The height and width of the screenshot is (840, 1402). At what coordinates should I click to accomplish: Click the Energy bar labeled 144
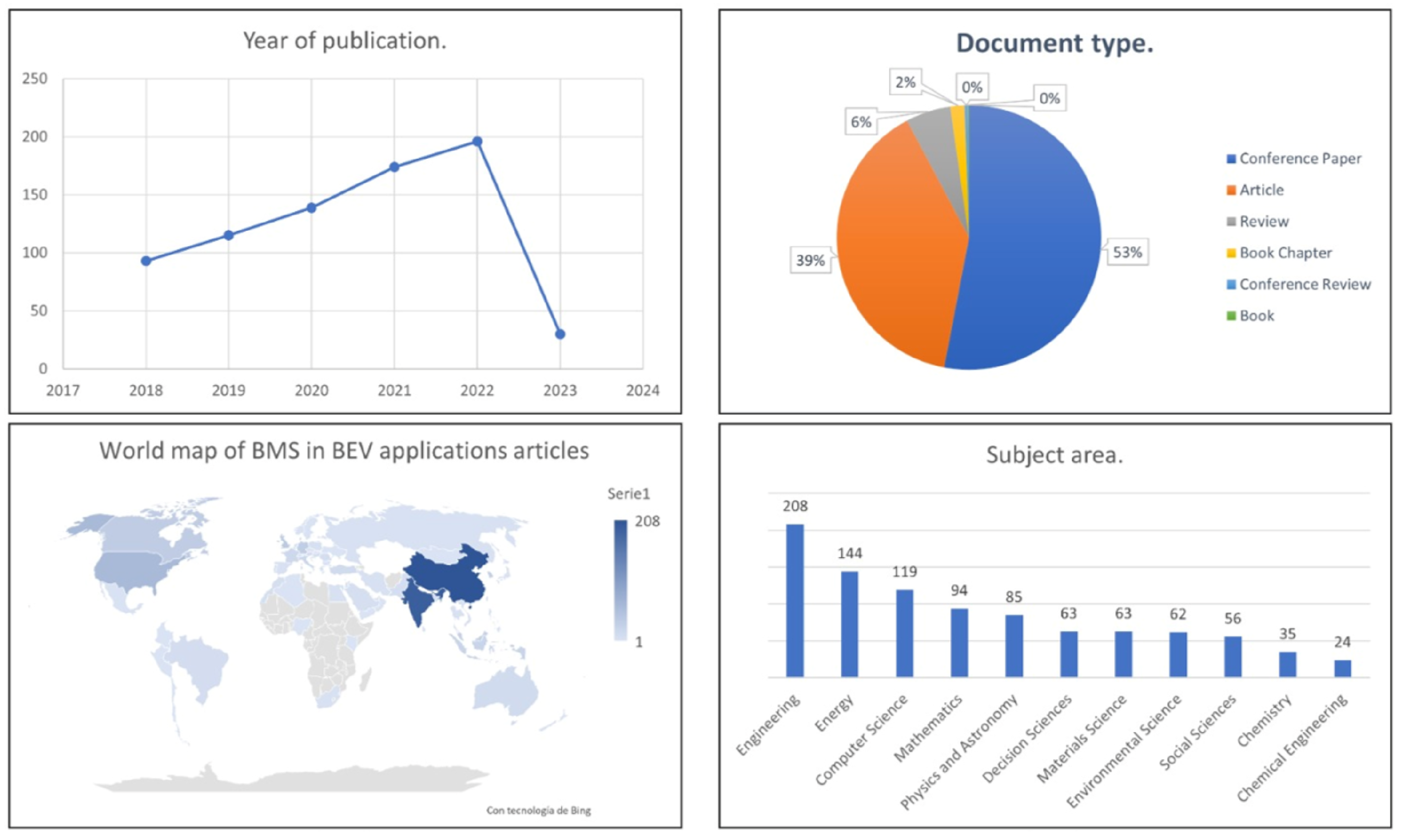click(x=849, y=624)
